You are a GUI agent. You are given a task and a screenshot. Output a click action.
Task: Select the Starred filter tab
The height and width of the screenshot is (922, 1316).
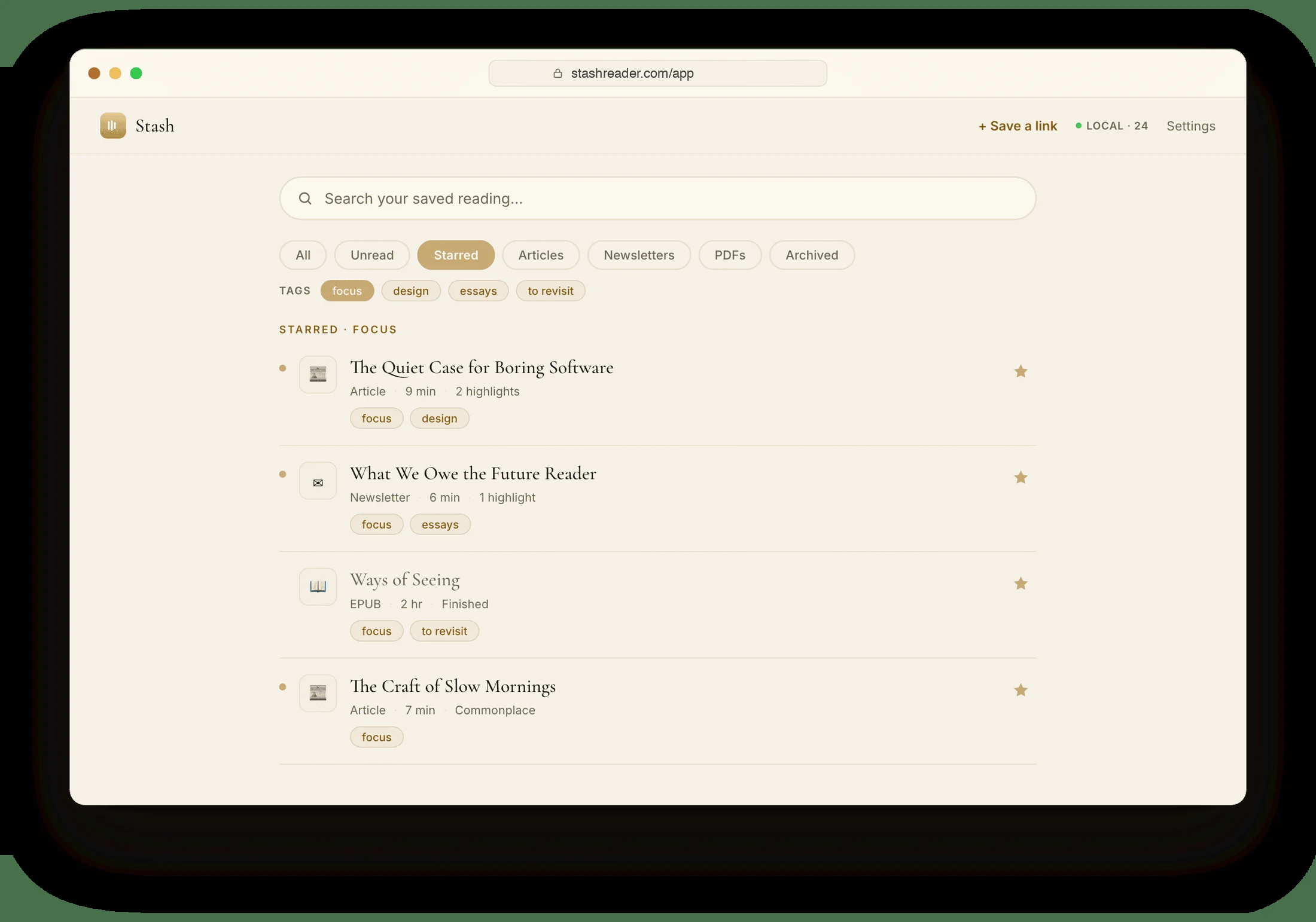tap(456, 255)
